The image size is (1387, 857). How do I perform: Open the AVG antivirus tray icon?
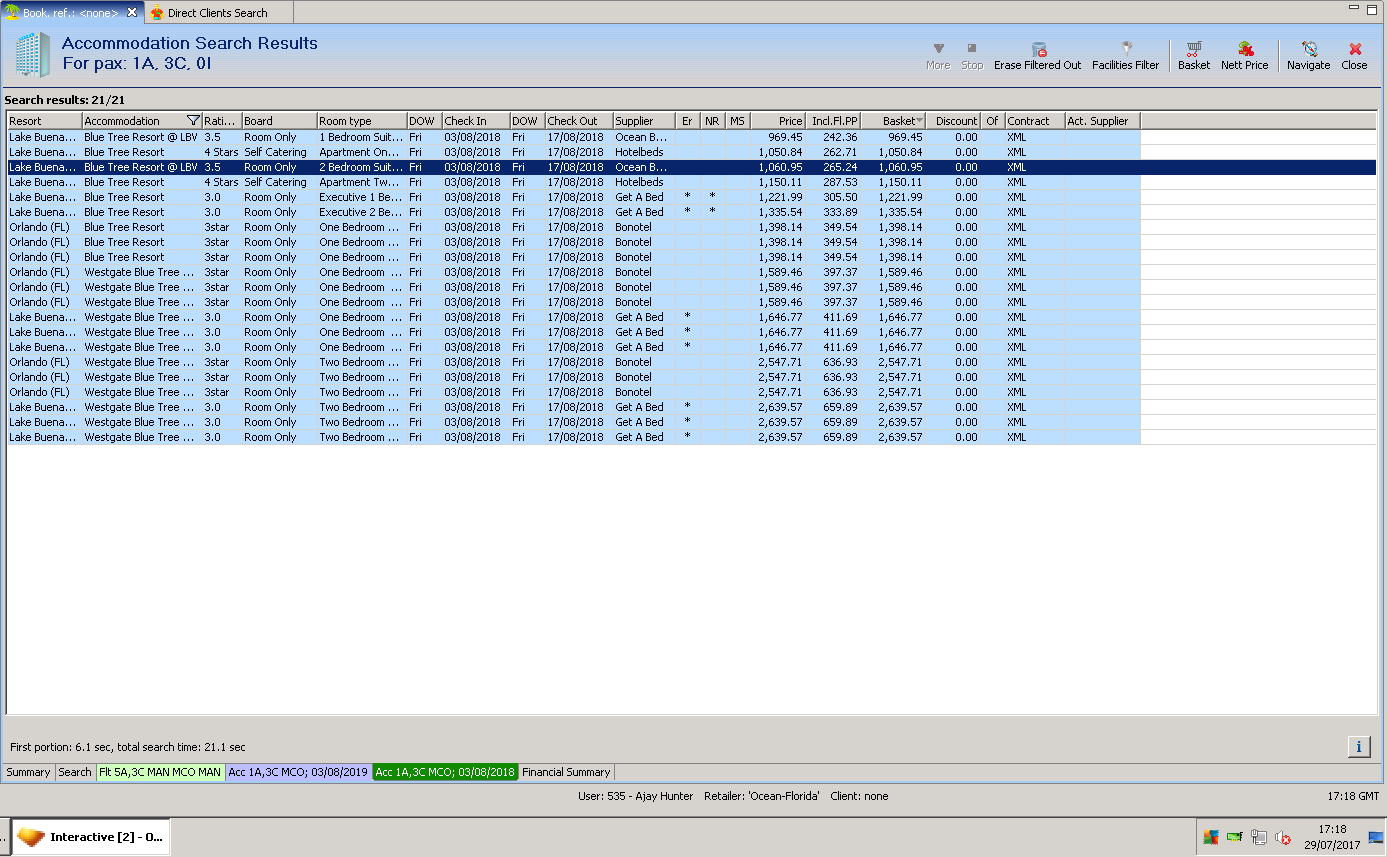pos(1211,838)
